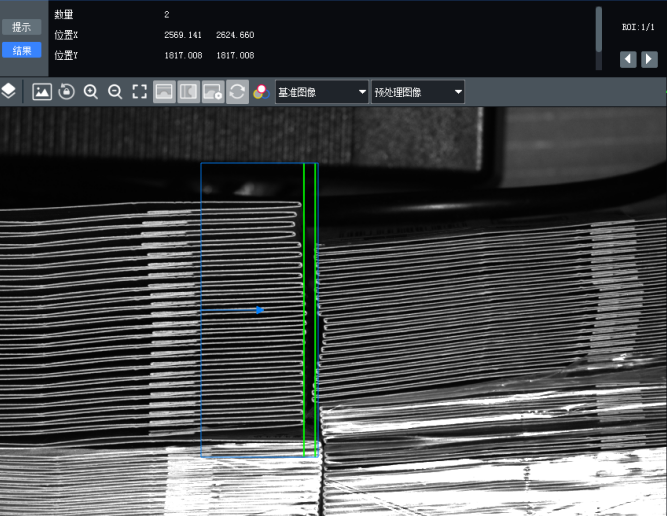Click the fit-to-screen icon
The image size is (667, 516).
click(x=140, y=92)
